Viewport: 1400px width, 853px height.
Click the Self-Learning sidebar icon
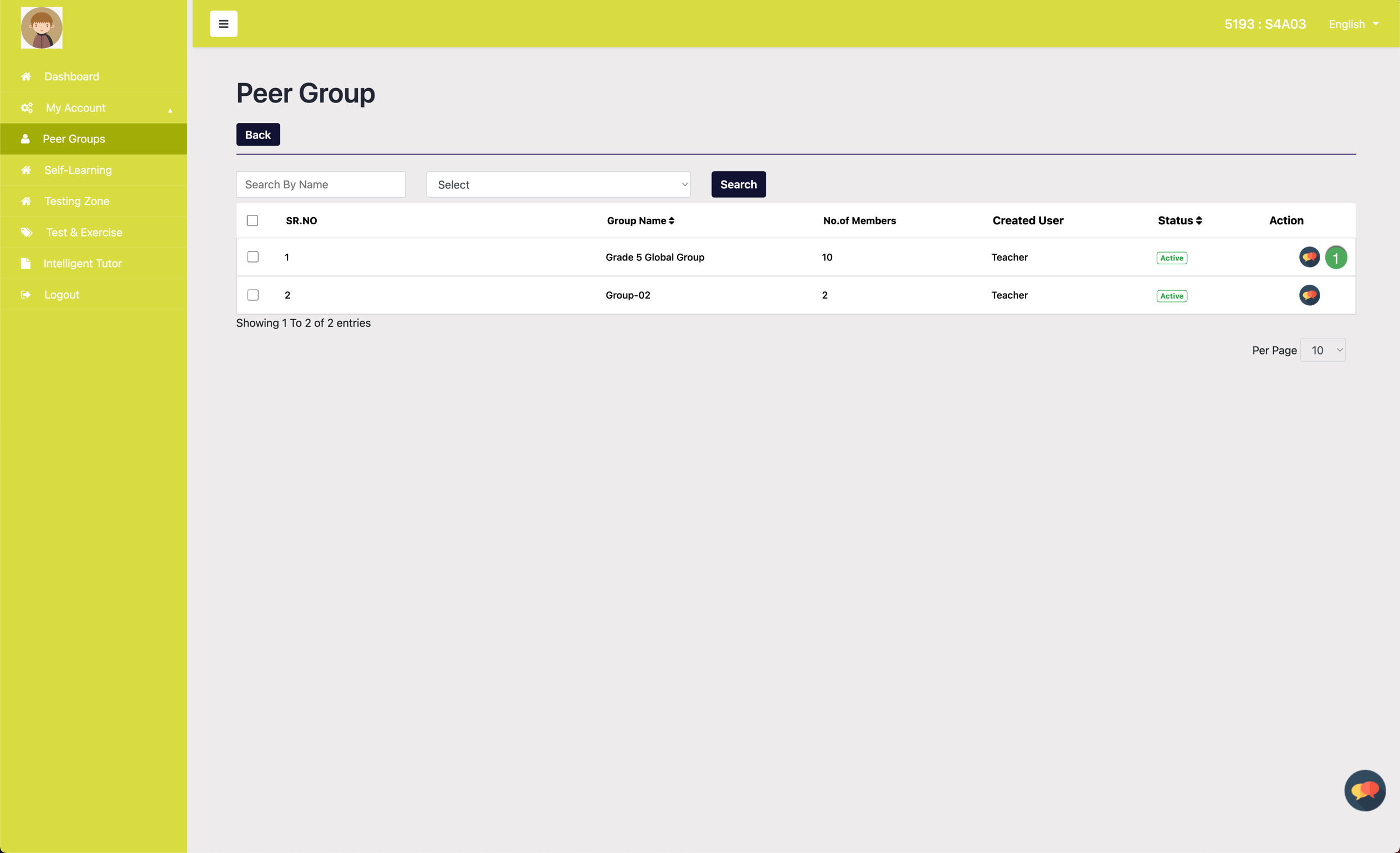click(x=26, y=171)
